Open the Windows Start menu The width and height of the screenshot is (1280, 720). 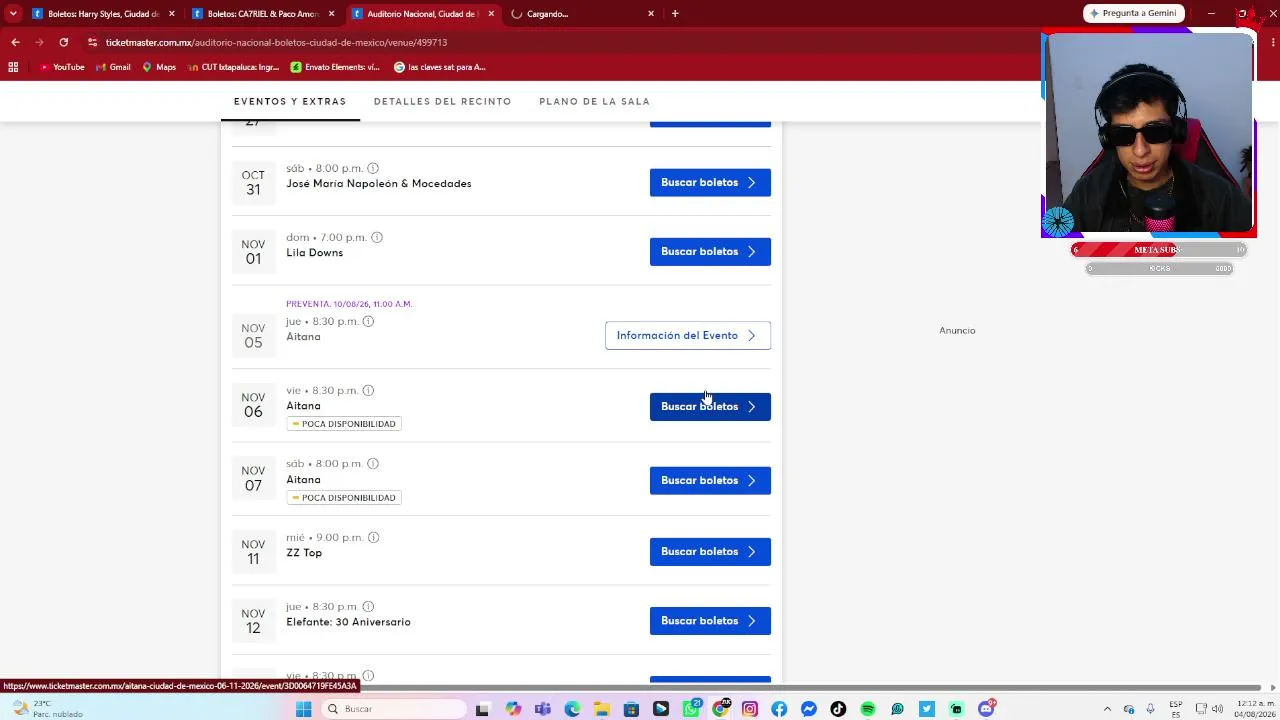(304, 709)
